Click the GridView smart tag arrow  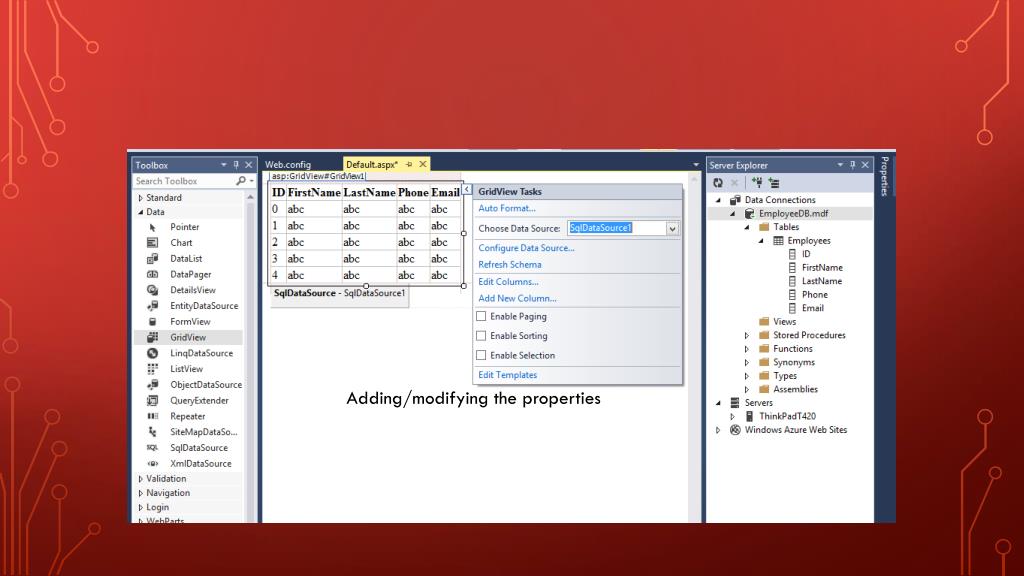click(x=467, y=189)
